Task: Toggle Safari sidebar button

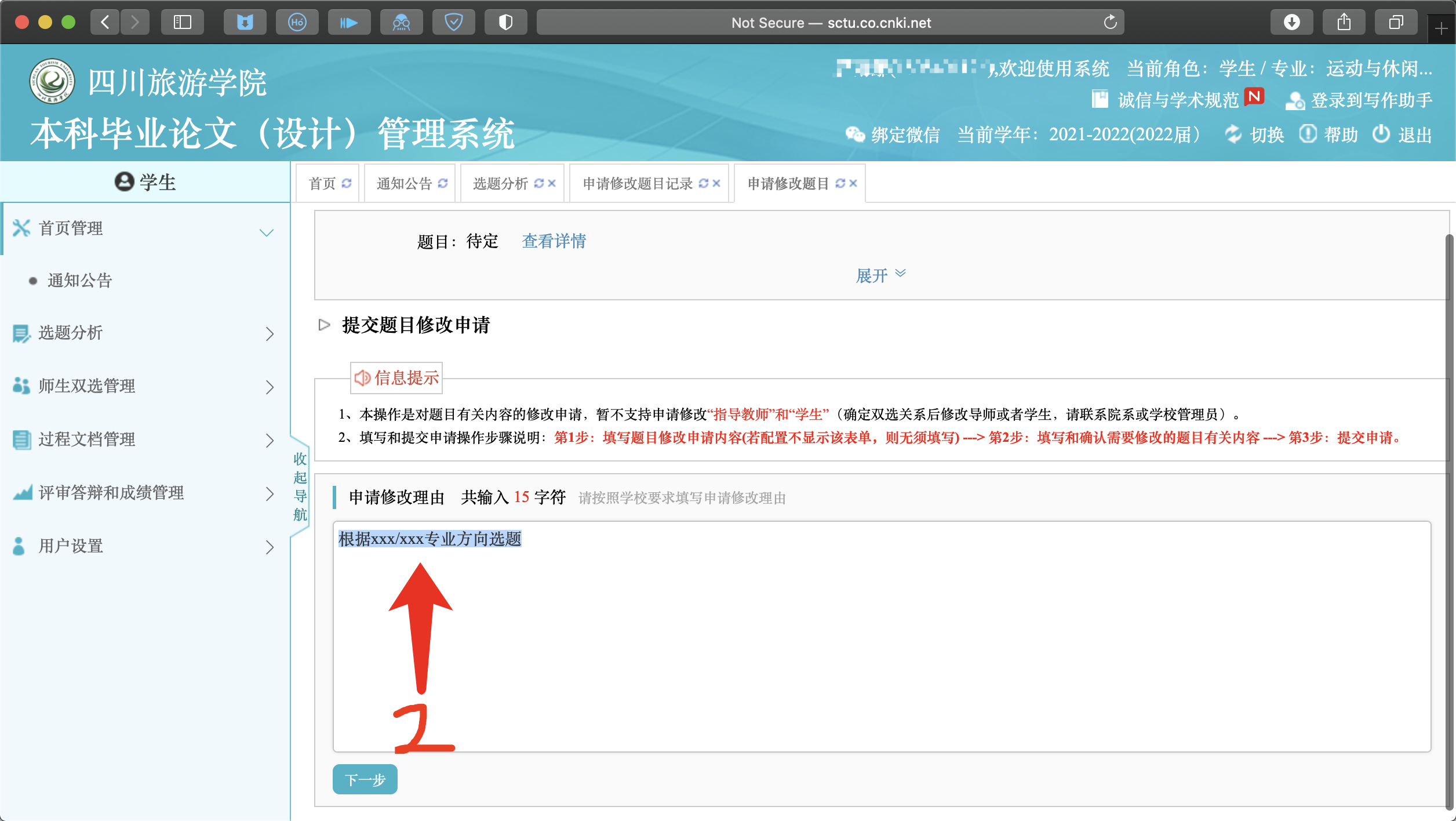Action: tap(182, 23)
